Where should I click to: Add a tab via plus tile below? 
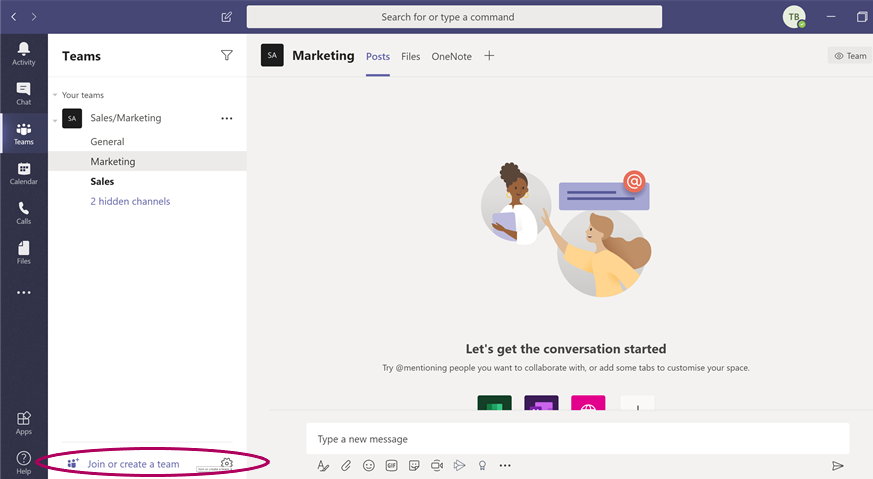pos(637,403)
